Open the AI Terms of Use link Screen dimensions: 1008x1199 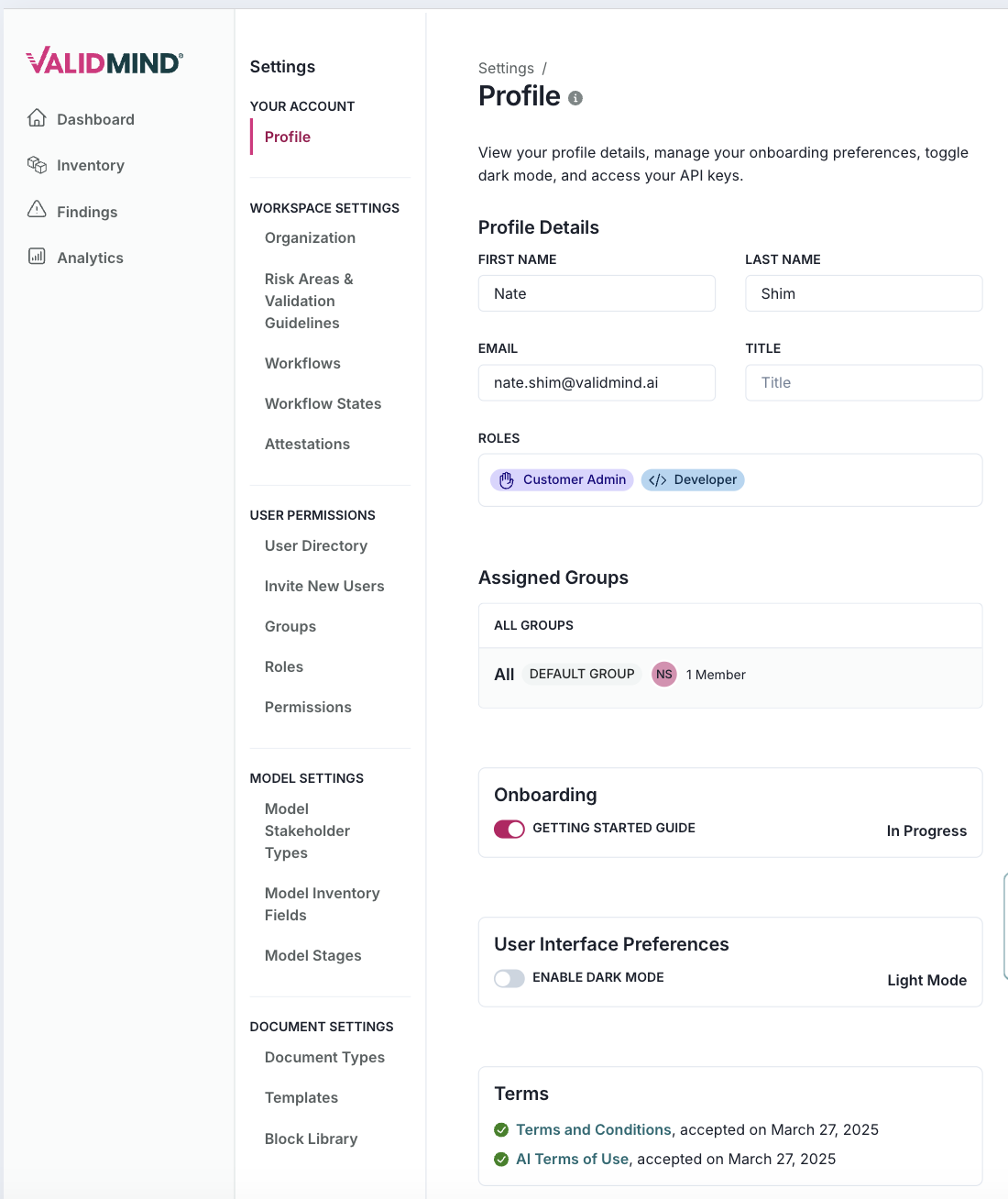pos(571,1159)
